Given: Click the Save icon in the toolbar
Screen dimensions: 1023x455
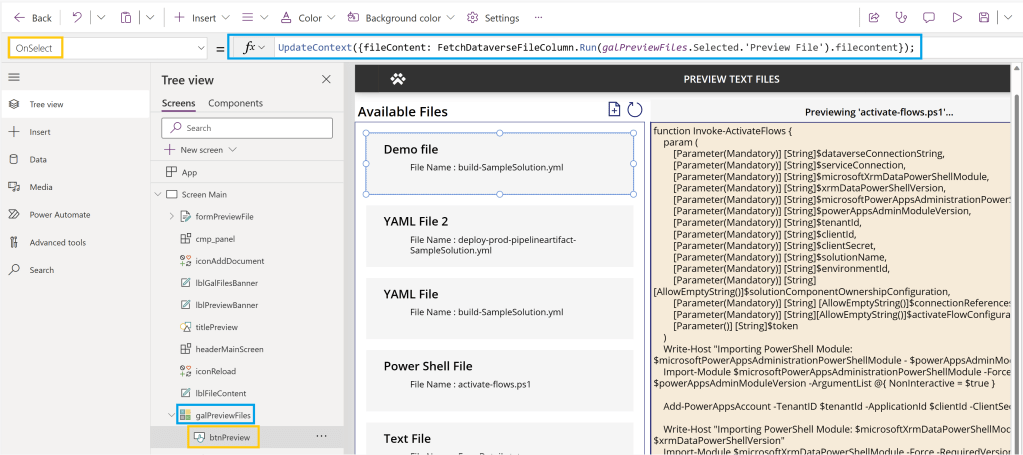Looking at the screenshot, I should click(984, 18).
